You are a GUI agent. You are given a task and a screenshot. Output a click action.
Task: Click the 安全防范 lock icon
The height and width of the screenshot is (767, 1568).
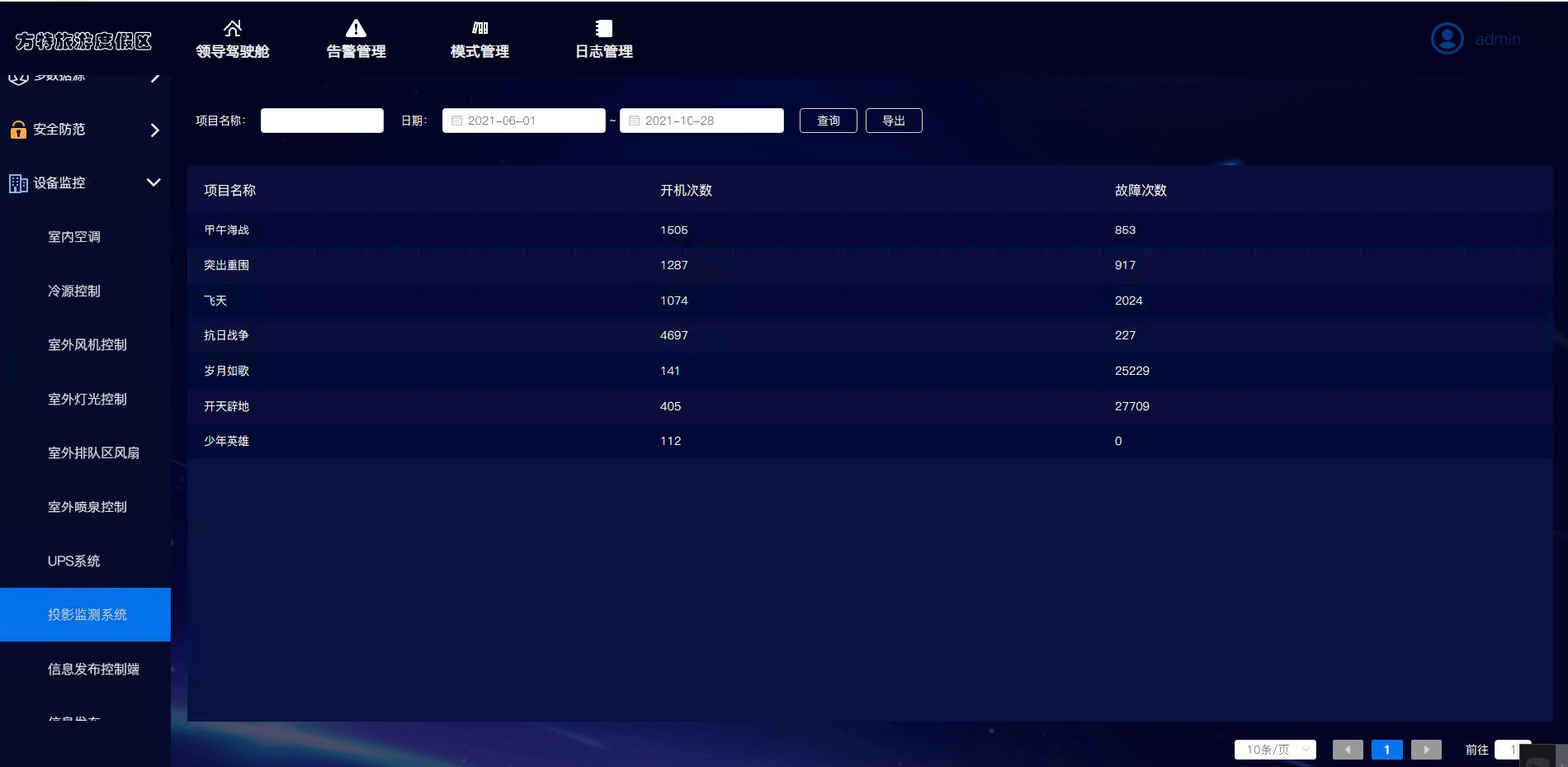click(x=18, y=130)
